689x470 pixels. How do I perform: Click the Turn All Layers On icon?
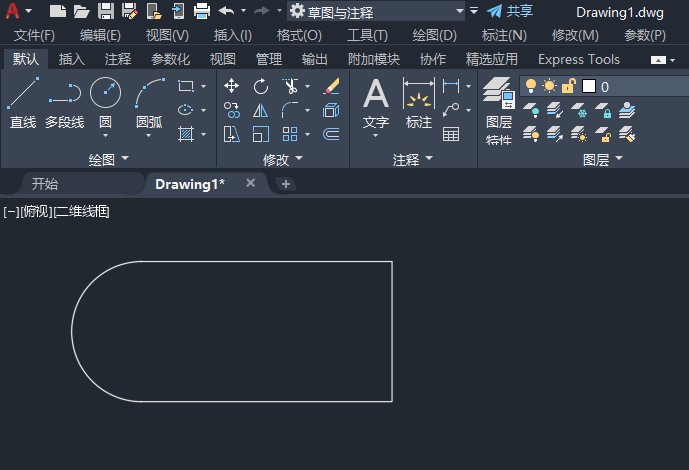(x=531, y=134)
